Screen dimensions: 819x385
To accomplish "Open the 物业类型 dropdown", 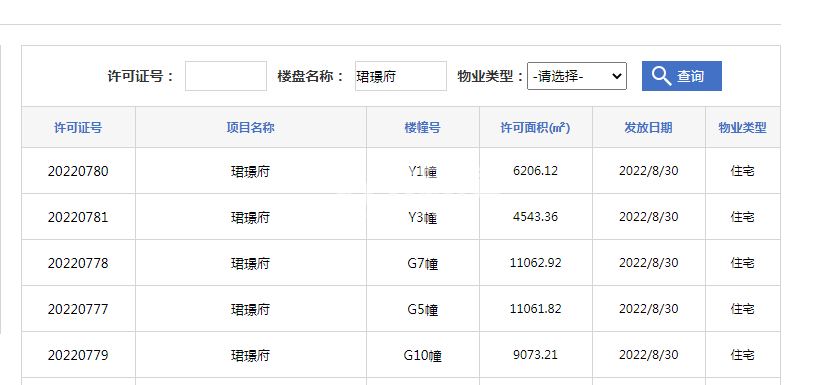I will coord(577,76).
